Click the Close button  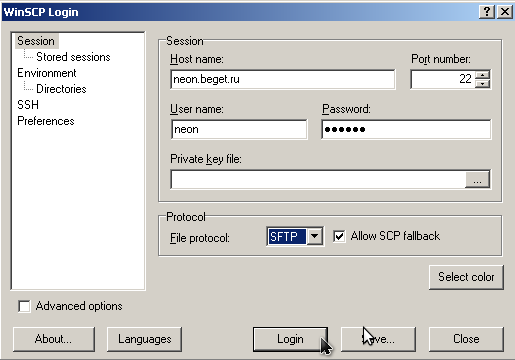coord(466,339)
